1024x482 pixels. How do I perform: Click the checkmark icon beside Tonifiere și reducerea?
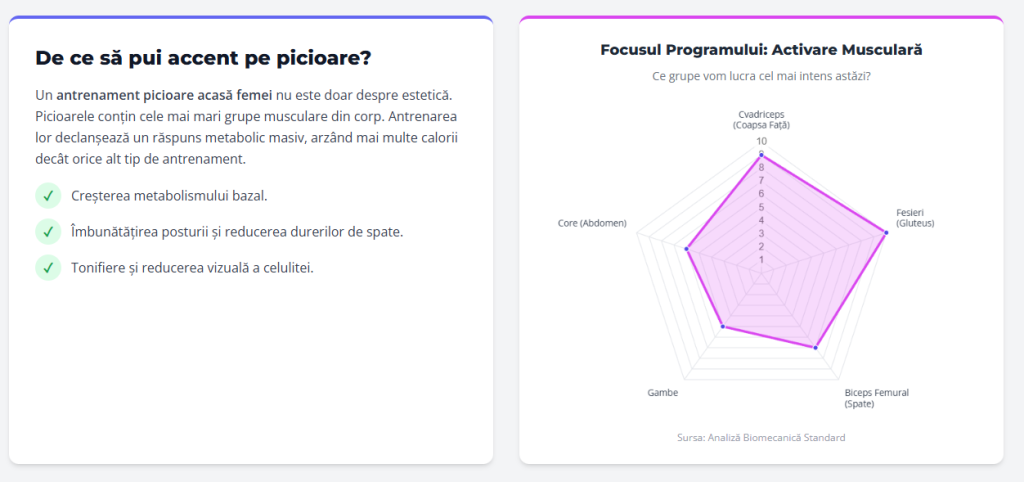click(x=47, y=267)
